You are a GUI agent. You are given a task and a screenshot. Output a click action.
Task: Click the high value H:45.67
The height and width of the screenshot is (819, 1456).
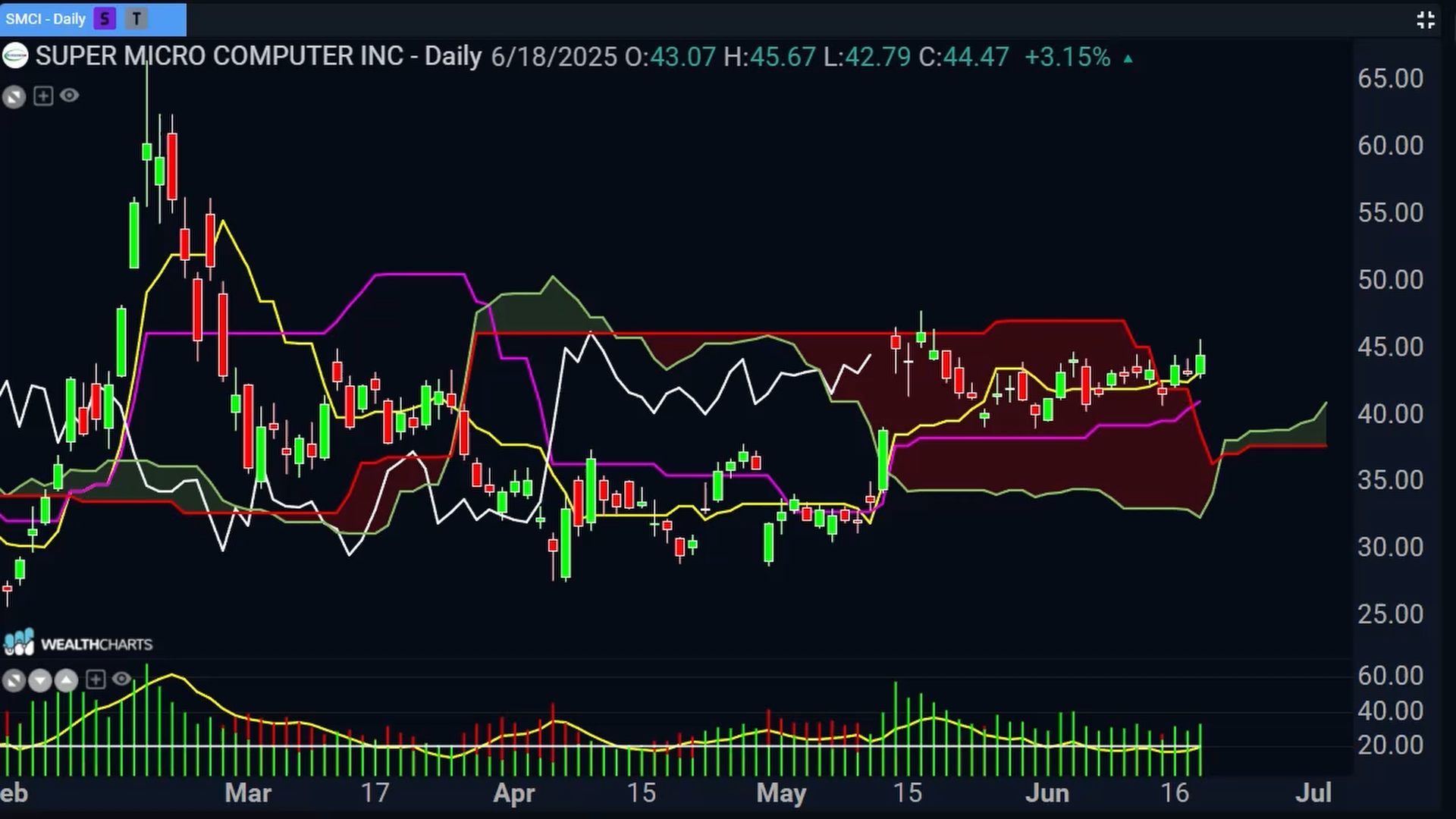pyautogui.click(x=770, y=57)
